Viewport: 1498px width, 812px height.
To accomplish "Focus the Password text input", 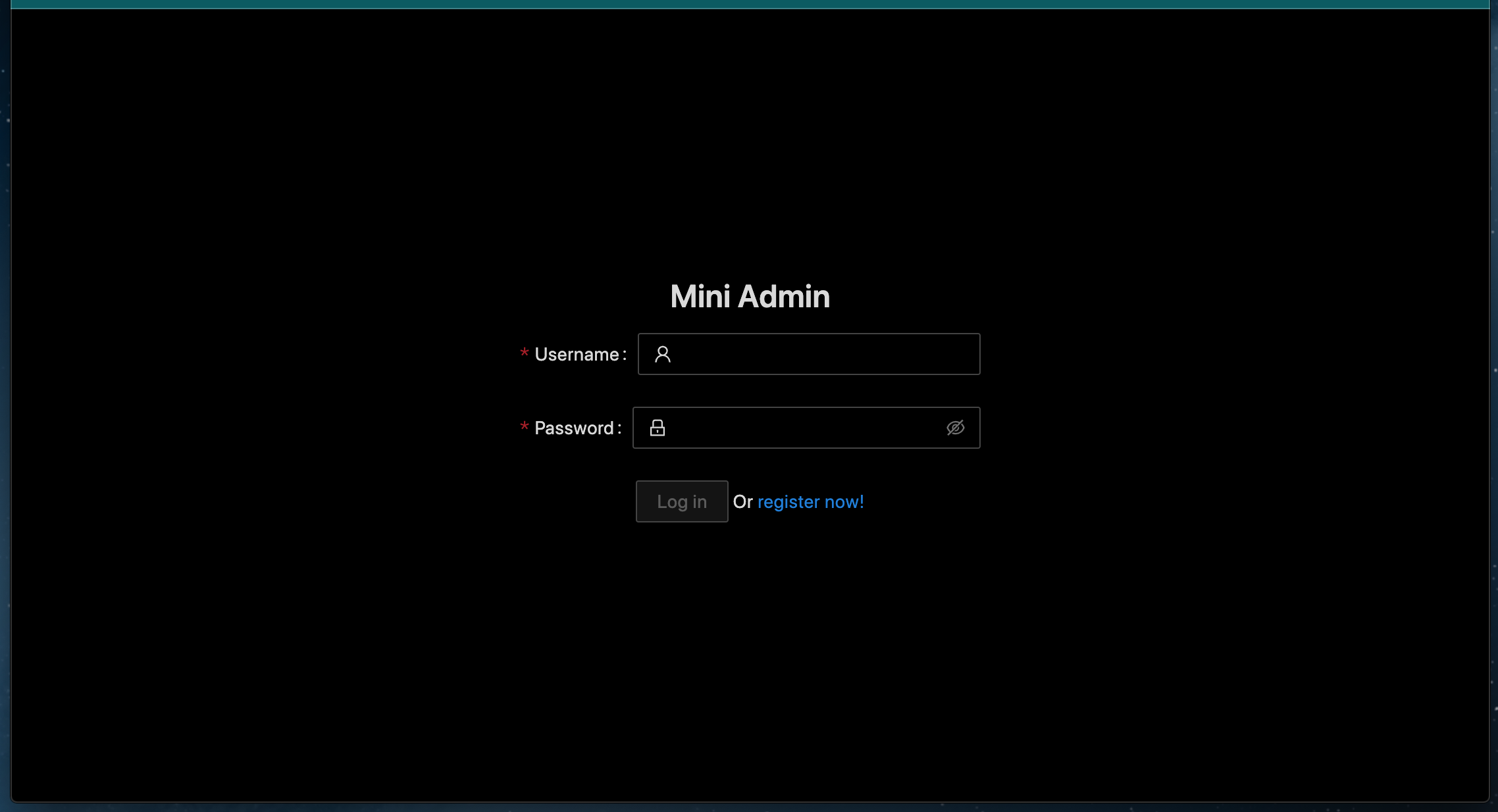I will (x=803, y=428).
